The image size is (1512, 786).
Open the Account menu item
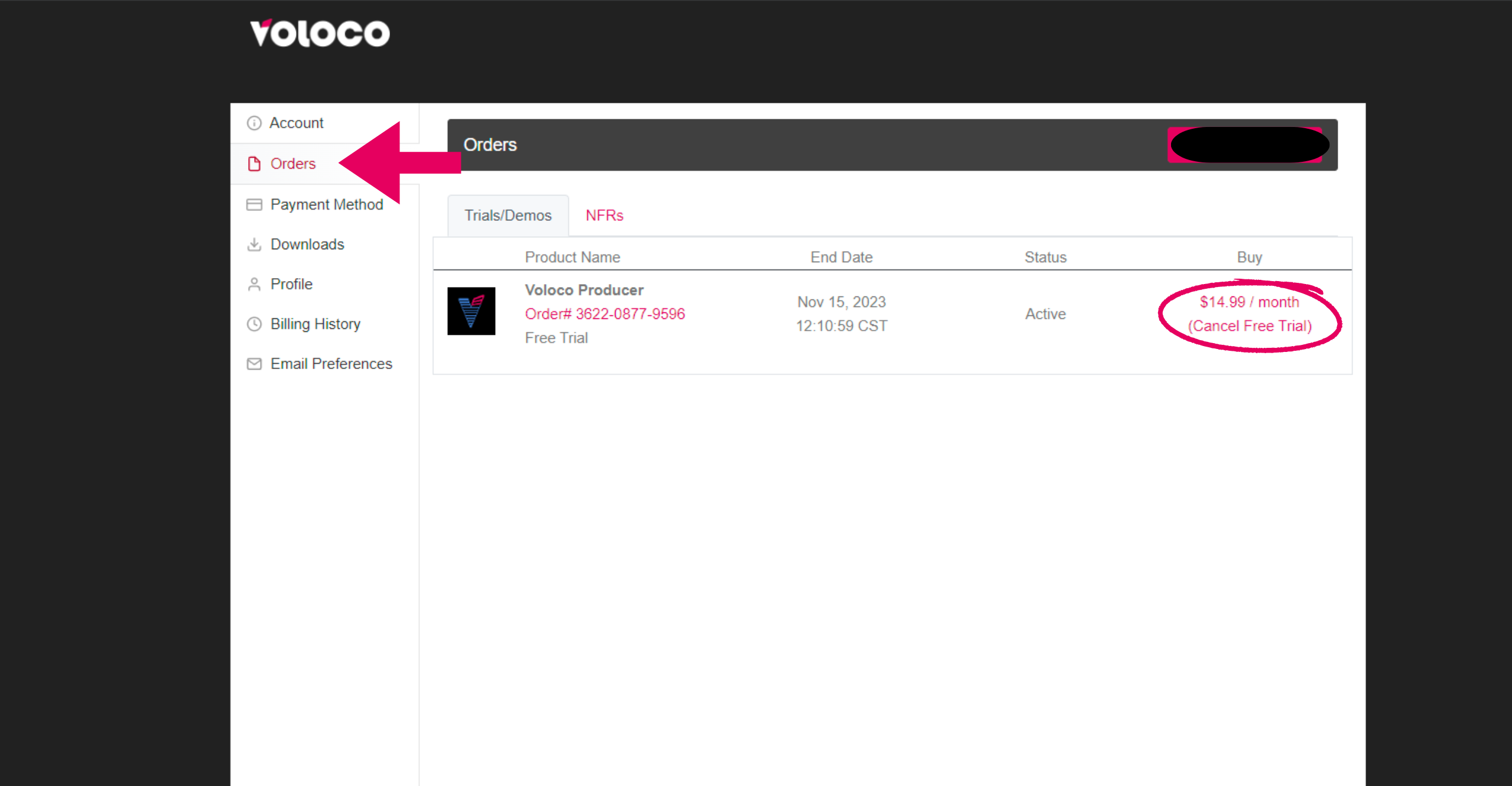point(297,123)
